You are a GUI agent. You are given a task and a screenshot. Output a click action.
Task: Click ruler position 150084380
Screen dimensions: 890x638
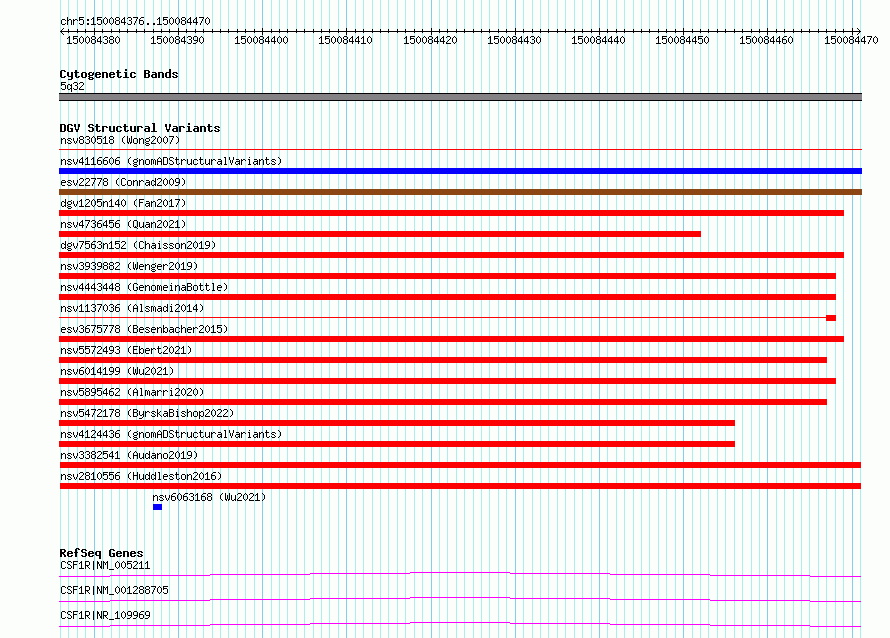tap(93, 40)
